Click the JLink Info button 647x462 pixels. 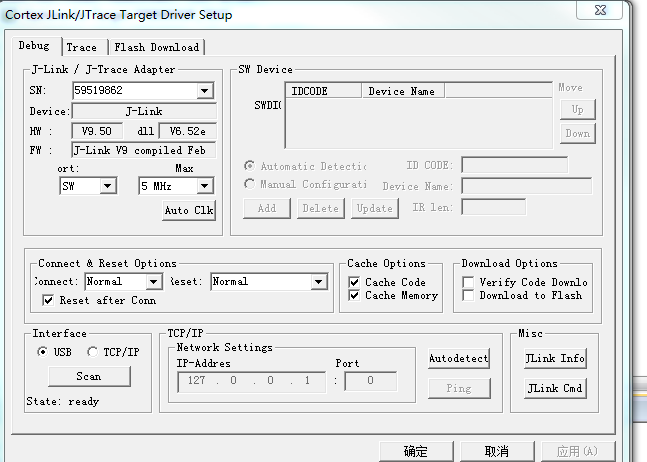pyautogui.click(x=555, y=358)
